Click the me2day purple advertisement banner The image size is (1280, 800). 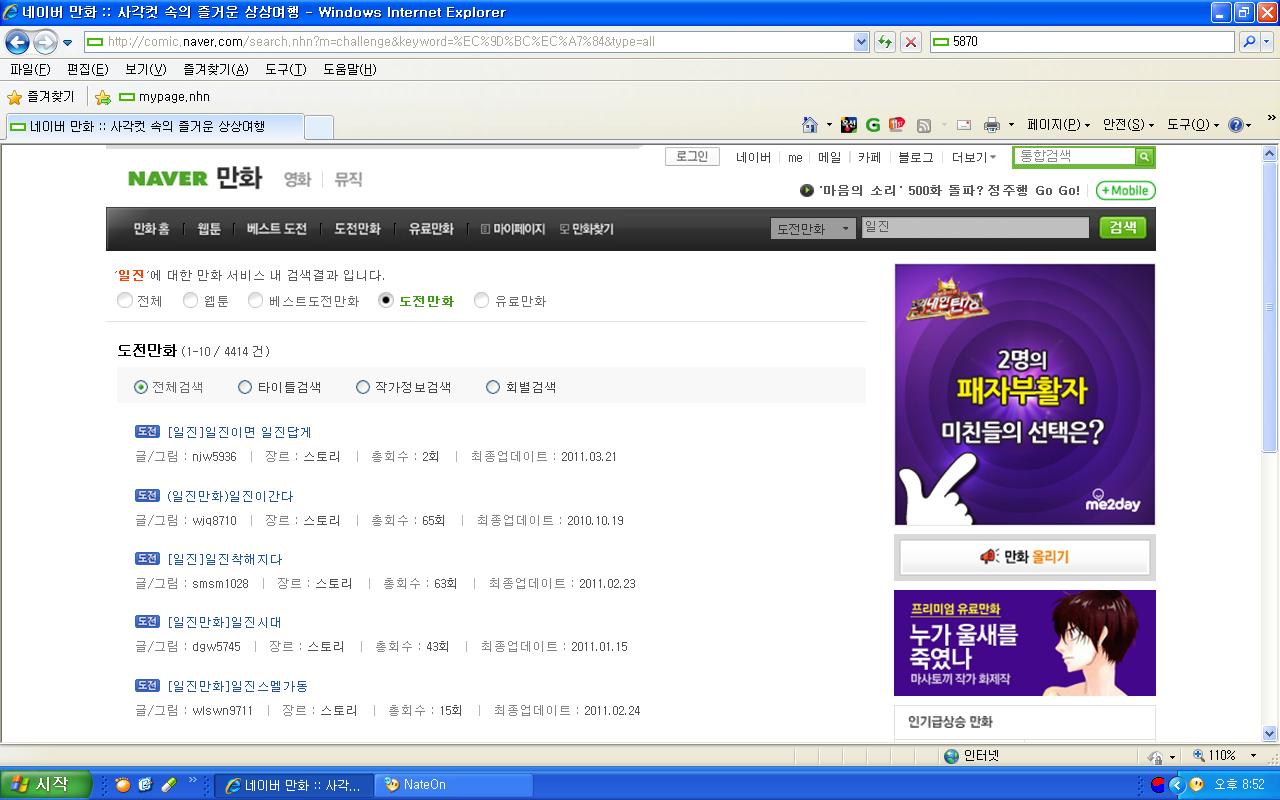click(1025, 394)
